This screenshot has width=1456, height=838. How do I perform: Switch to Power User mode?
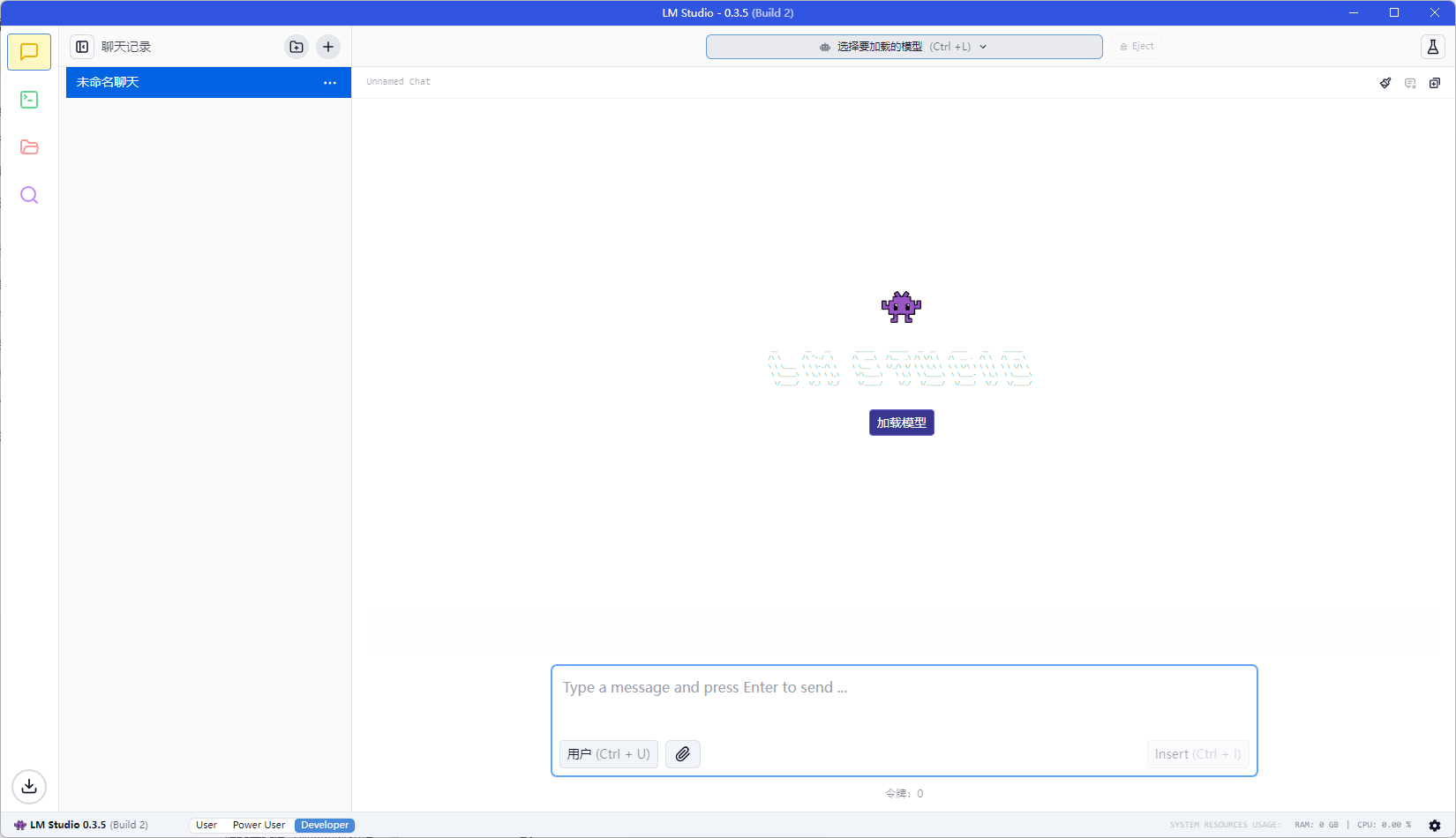259,826
